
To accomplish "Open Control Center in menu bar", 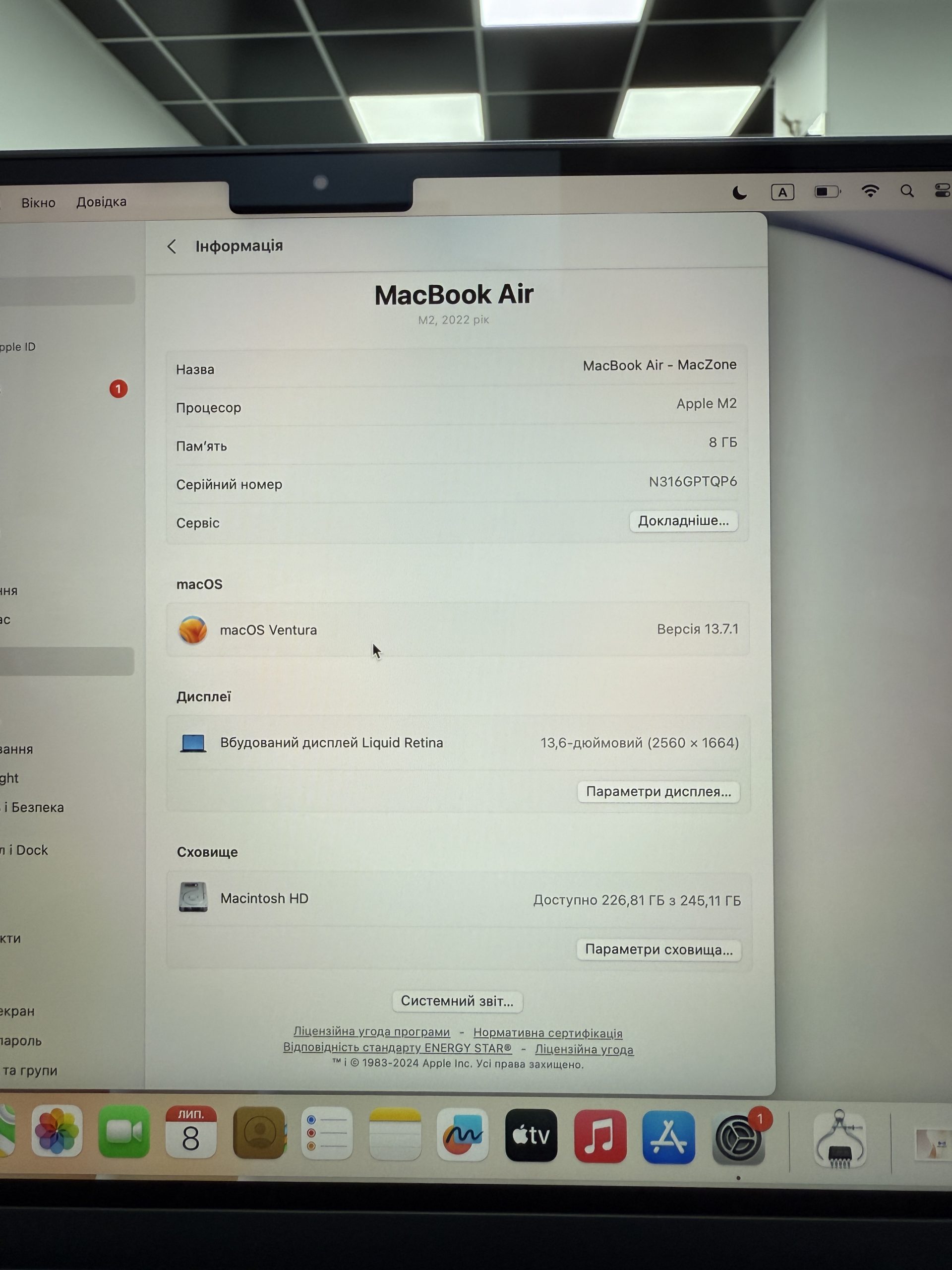I will click(944, 190).
